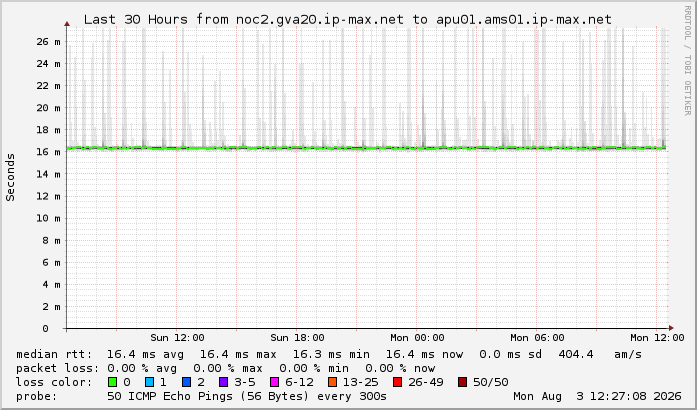Screen dimensions: 697x410
Task: Click the "RRDTOOL / TOBI OETIKER" vertical credit text
Action: pyautogui.click(x=687, y=61)
